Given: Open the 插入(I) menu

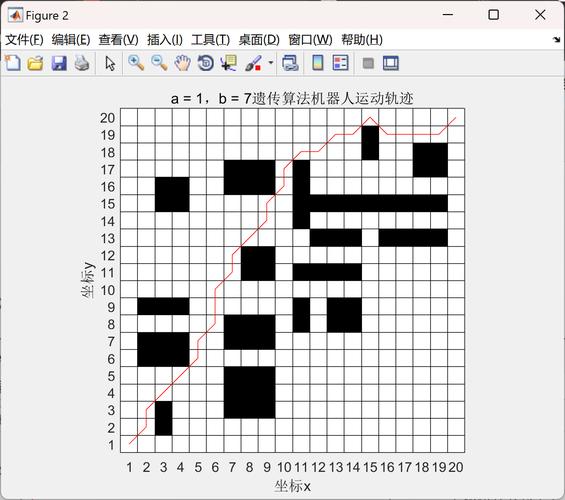Looking at the screenshot, I should (x=165, y=40).
